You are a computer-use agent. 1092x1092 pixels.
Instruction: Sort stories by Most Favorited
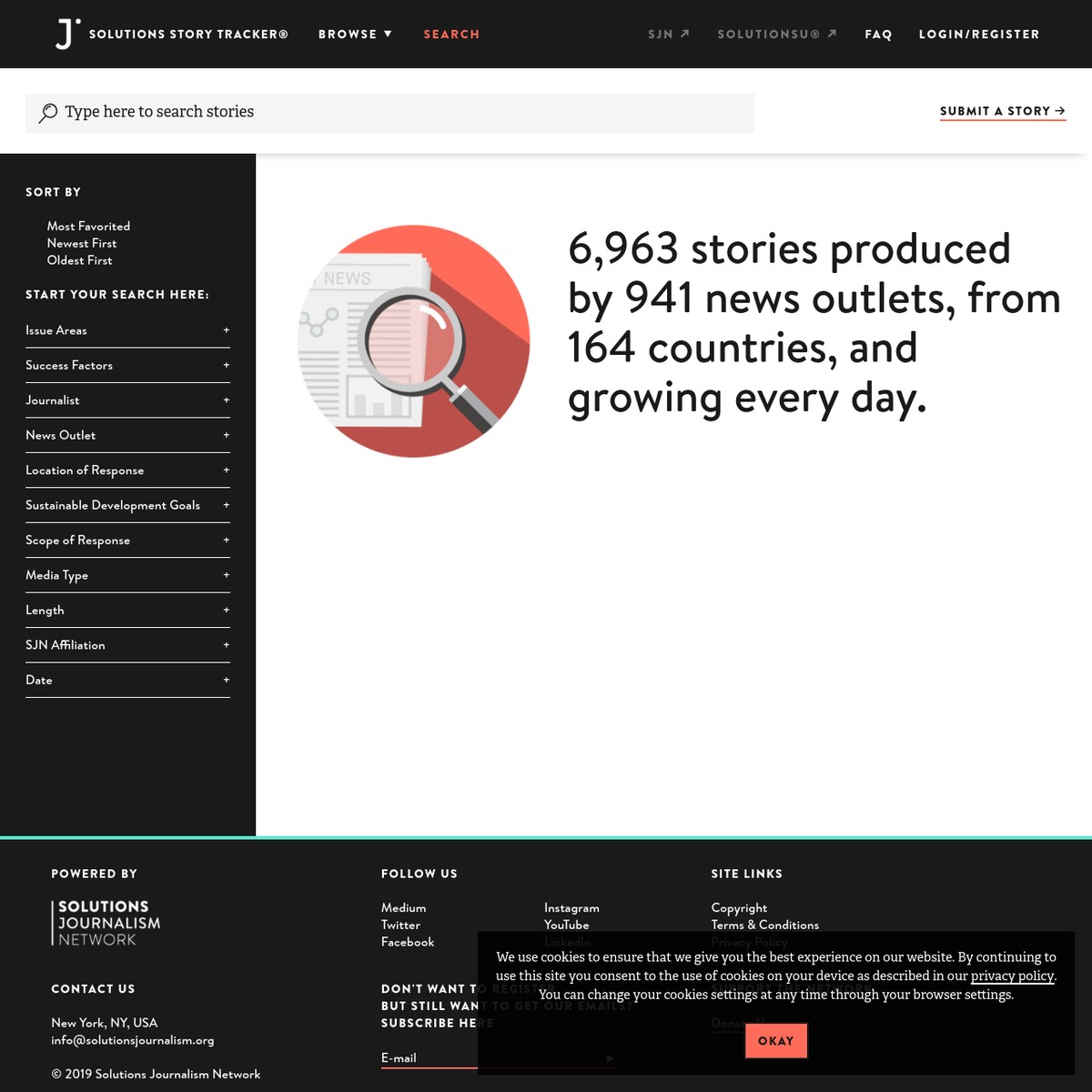tap(88, 227)
